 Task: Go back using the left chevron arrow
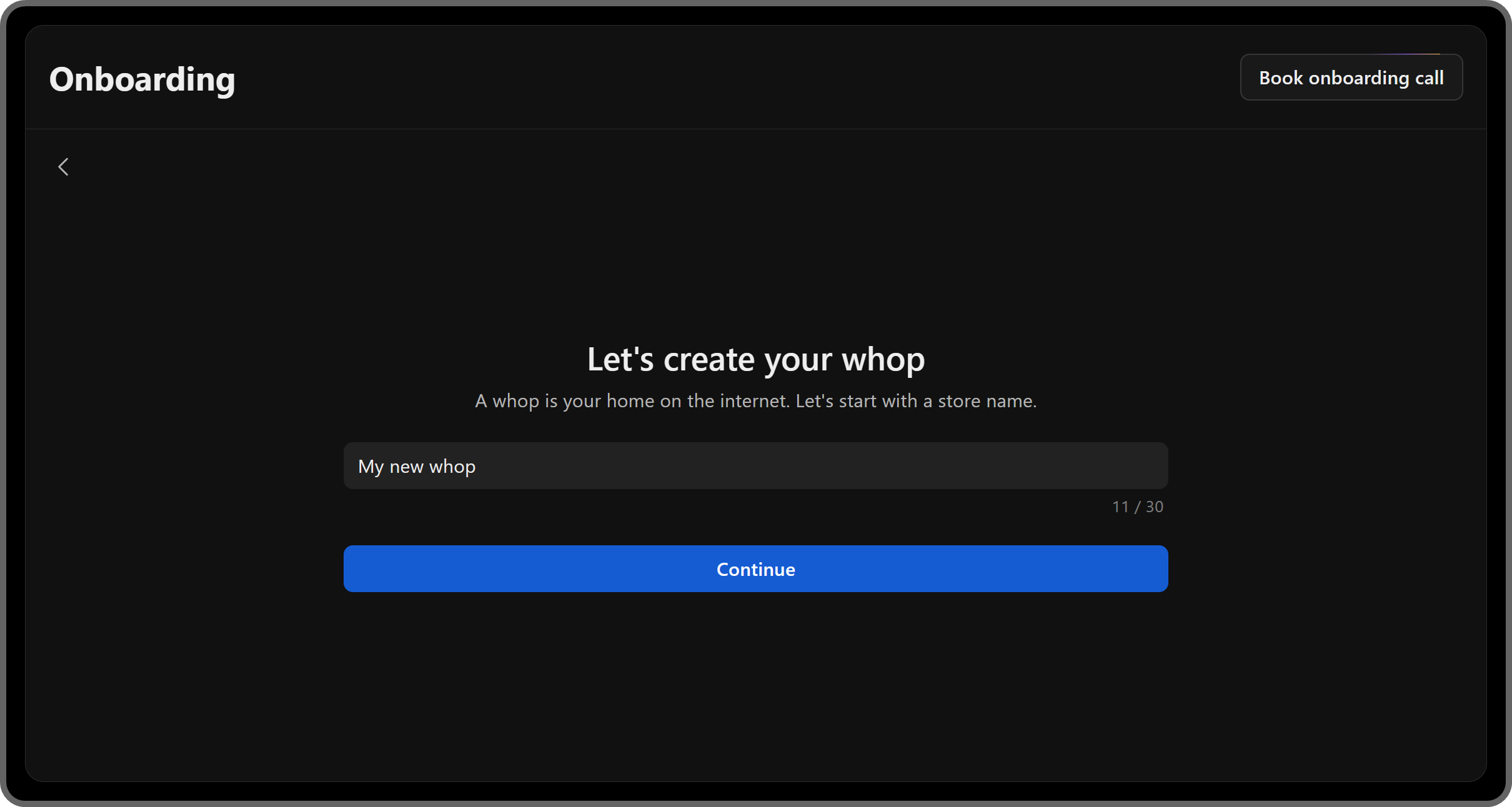[x=63, y=167]
